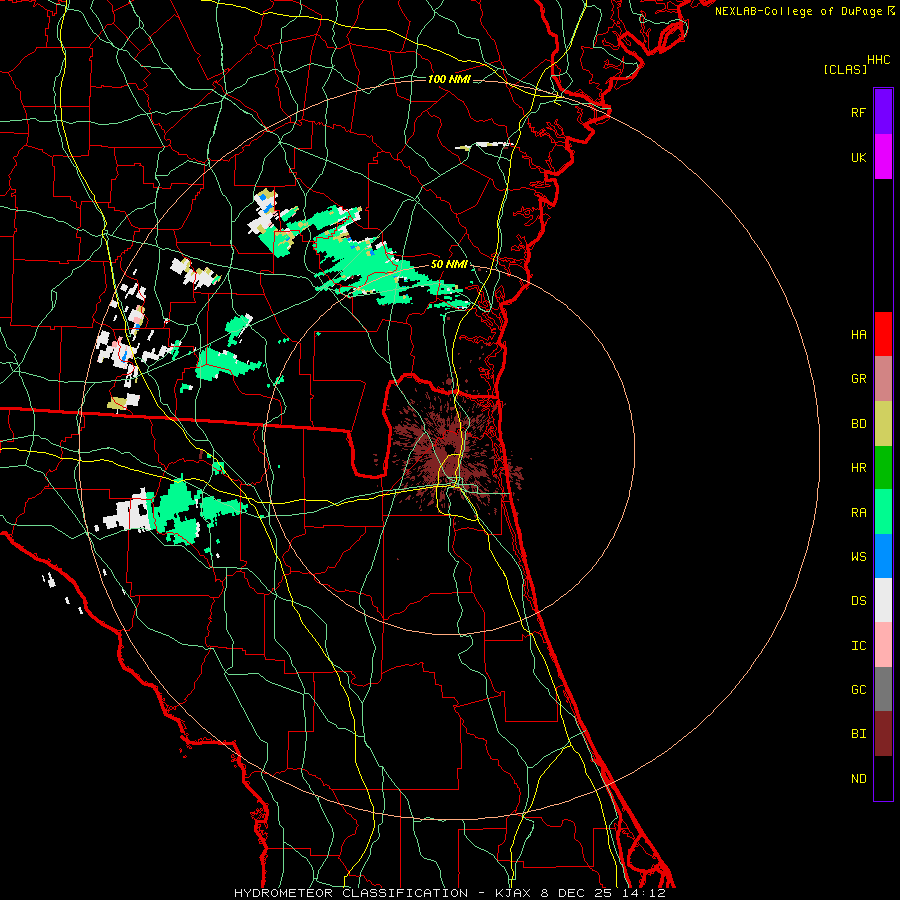Image resolution: width=900 pixels, height=900 pixels.
Task: Click the IC legend label
Action: (858, 645)
